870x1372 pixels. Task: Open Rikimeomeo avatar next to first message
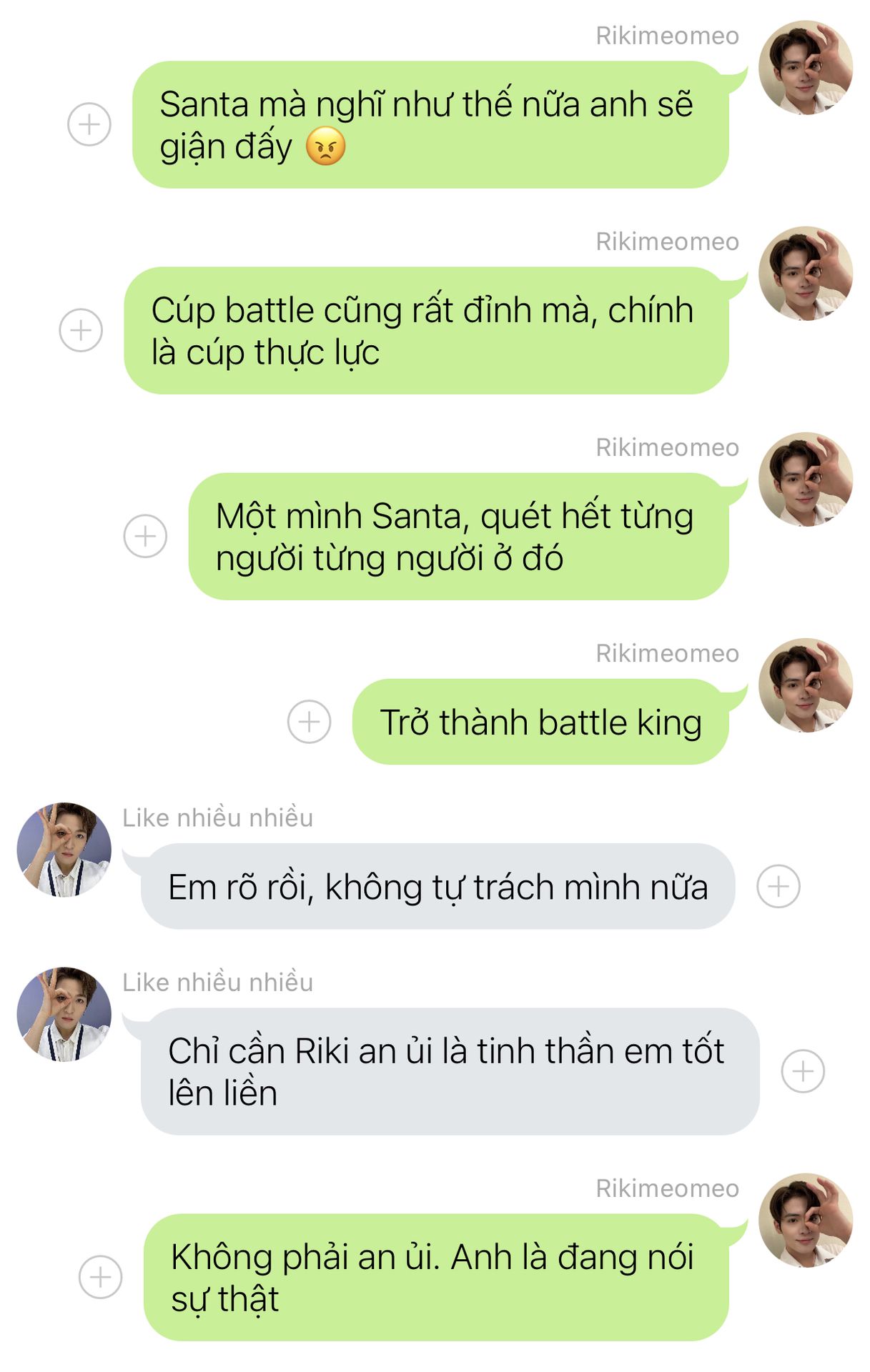pyautogui.click(x=806, y=68)
